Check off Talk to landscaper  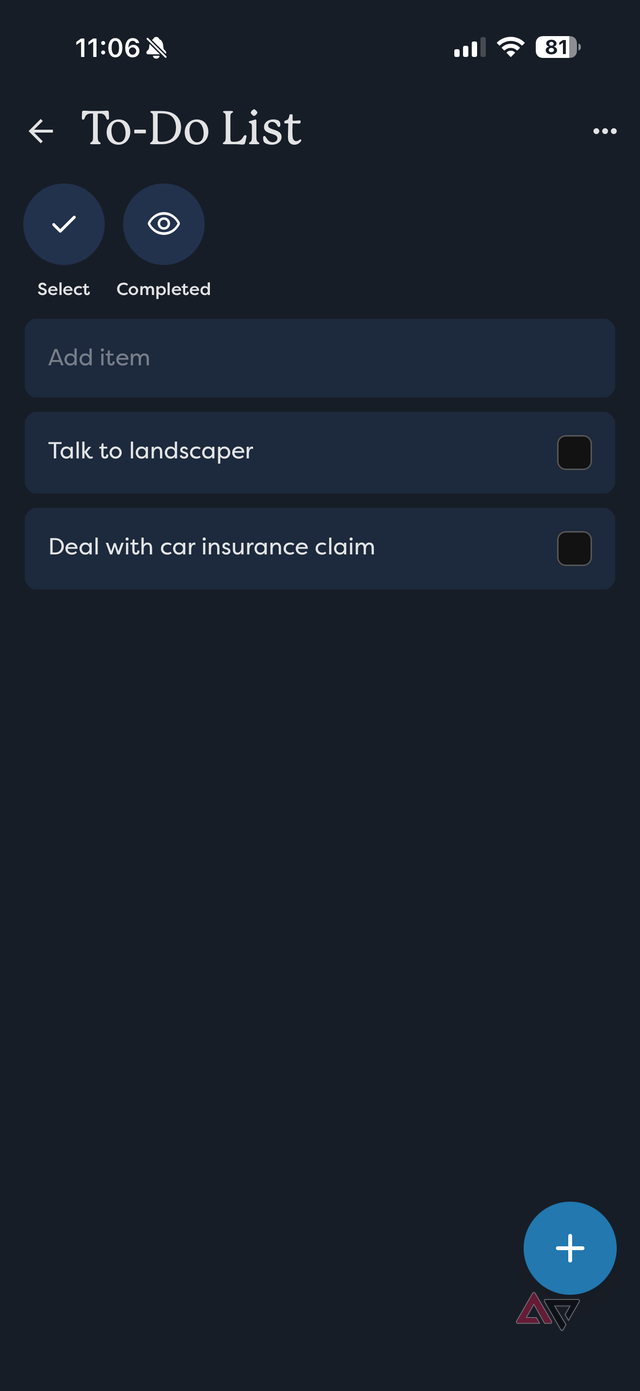(x=574, y=452)
